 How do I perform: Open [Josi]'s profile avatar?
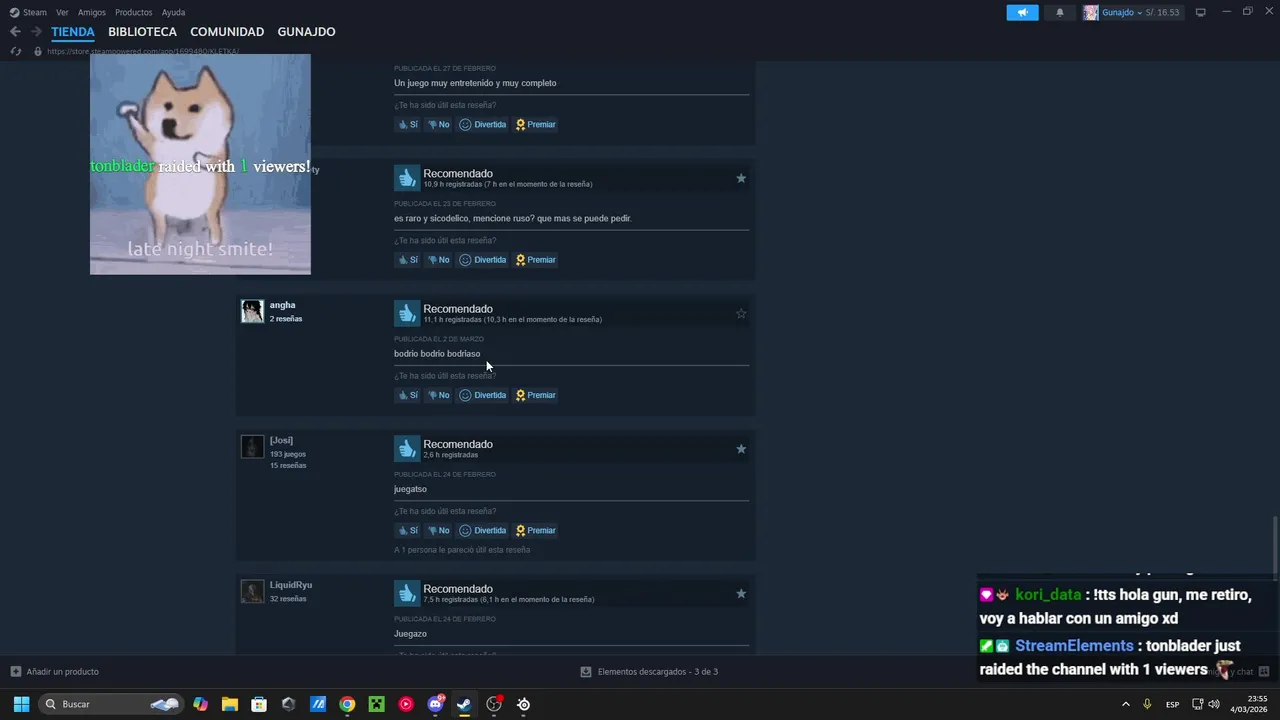[252, 446]
